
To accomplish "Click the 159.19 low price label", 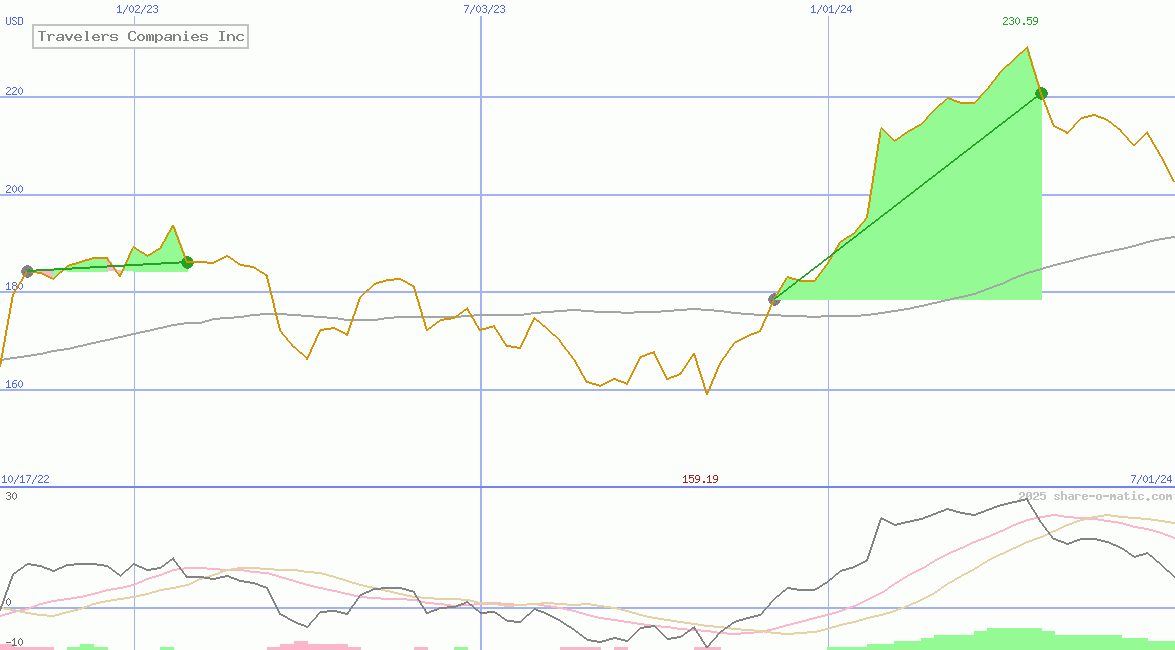I will click(x=700, y=479).
